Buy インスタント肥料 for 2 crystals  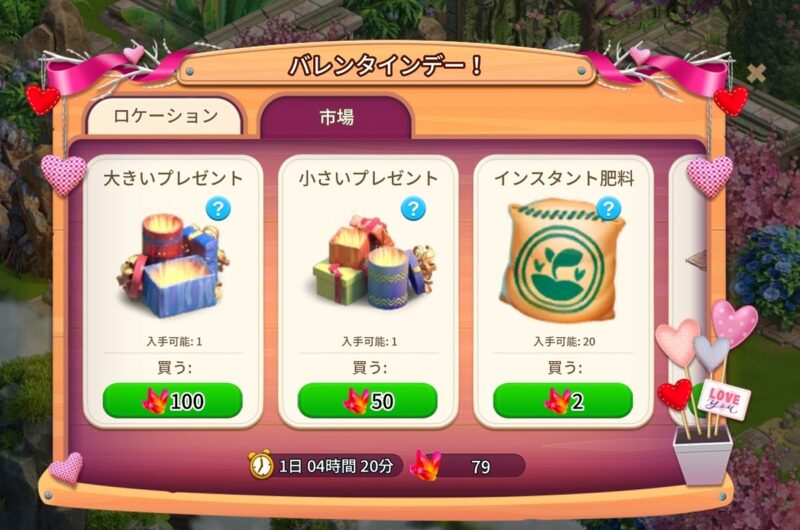click(x=563, y=401)
